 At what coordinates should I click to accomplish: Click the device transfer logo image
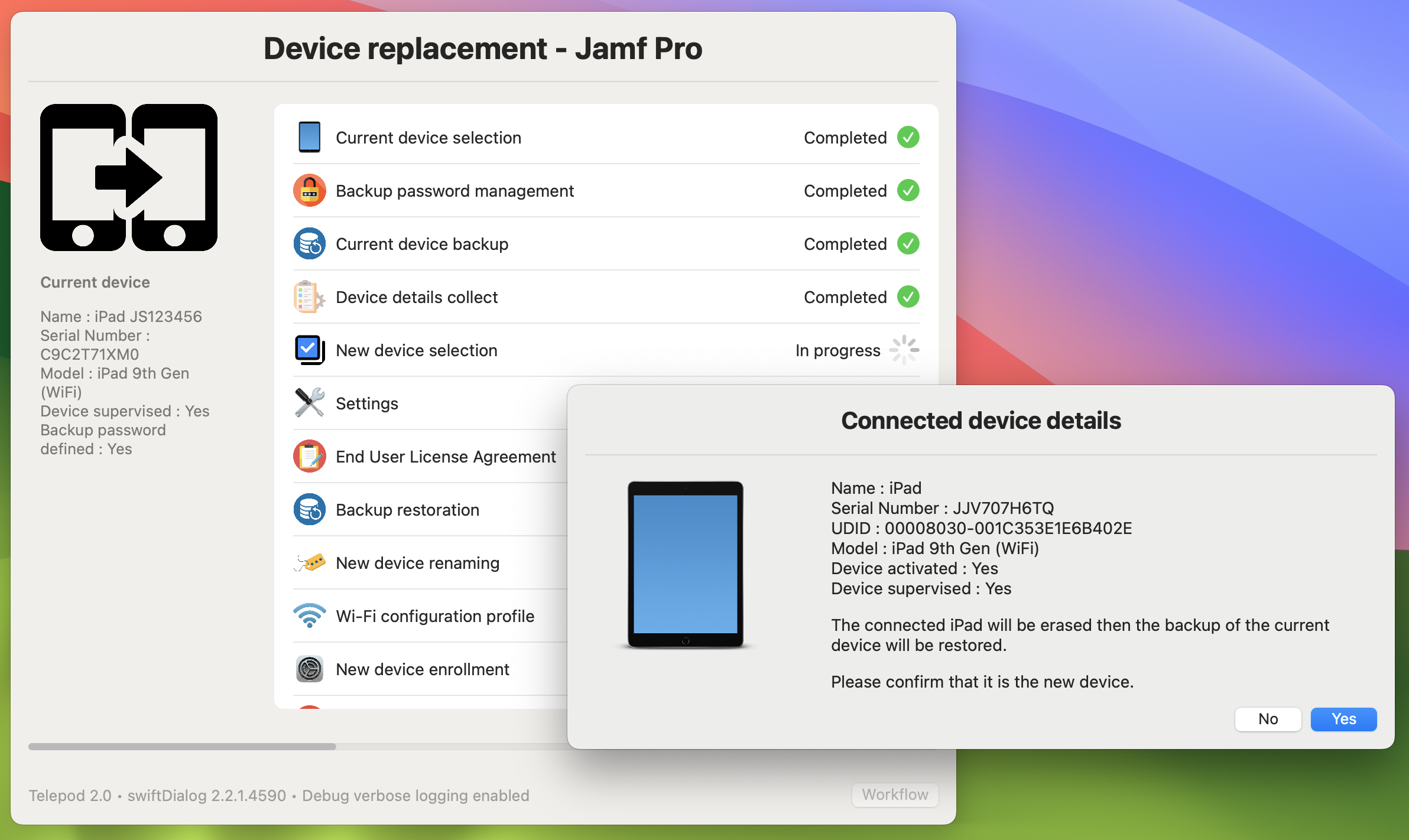point(129,177)
